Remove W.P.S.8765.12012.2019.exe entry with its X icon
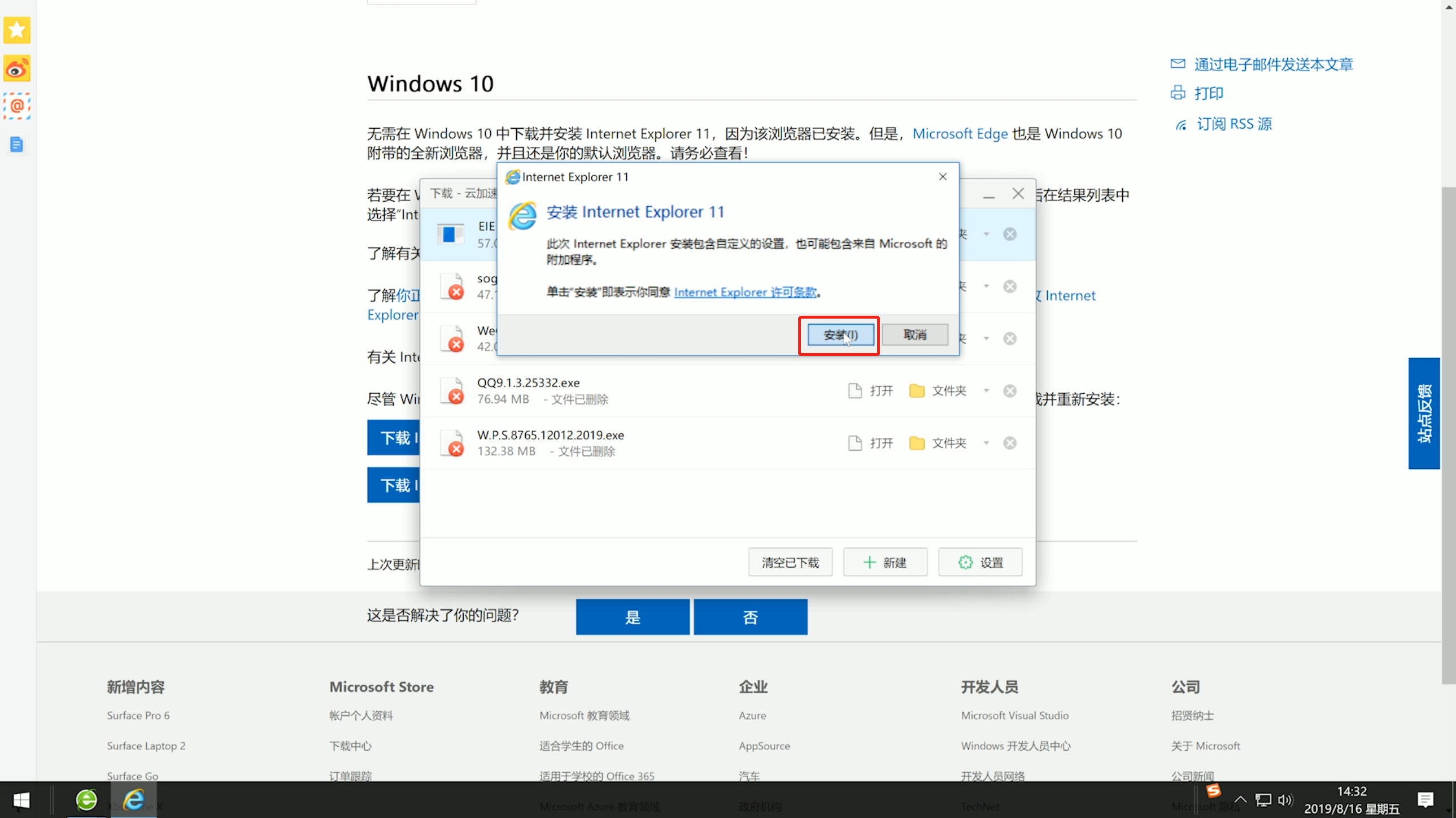The image size is (1456, 818). 1009,443
